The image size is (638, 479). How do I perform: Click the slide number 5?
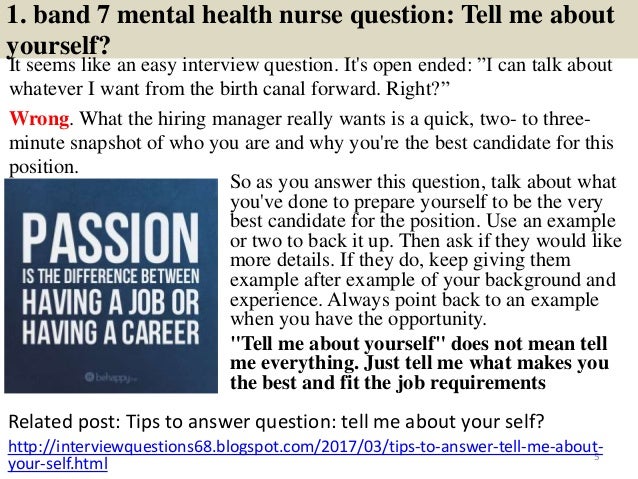(595, 459)
